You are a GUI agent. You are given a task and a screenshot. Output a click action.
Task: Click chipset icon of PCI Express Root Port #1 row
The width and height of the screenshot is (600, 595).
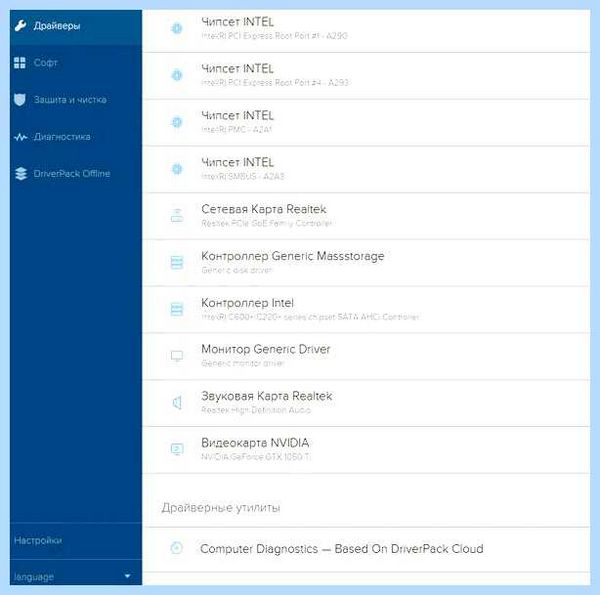pyautogui.click(x=177, y=28)
